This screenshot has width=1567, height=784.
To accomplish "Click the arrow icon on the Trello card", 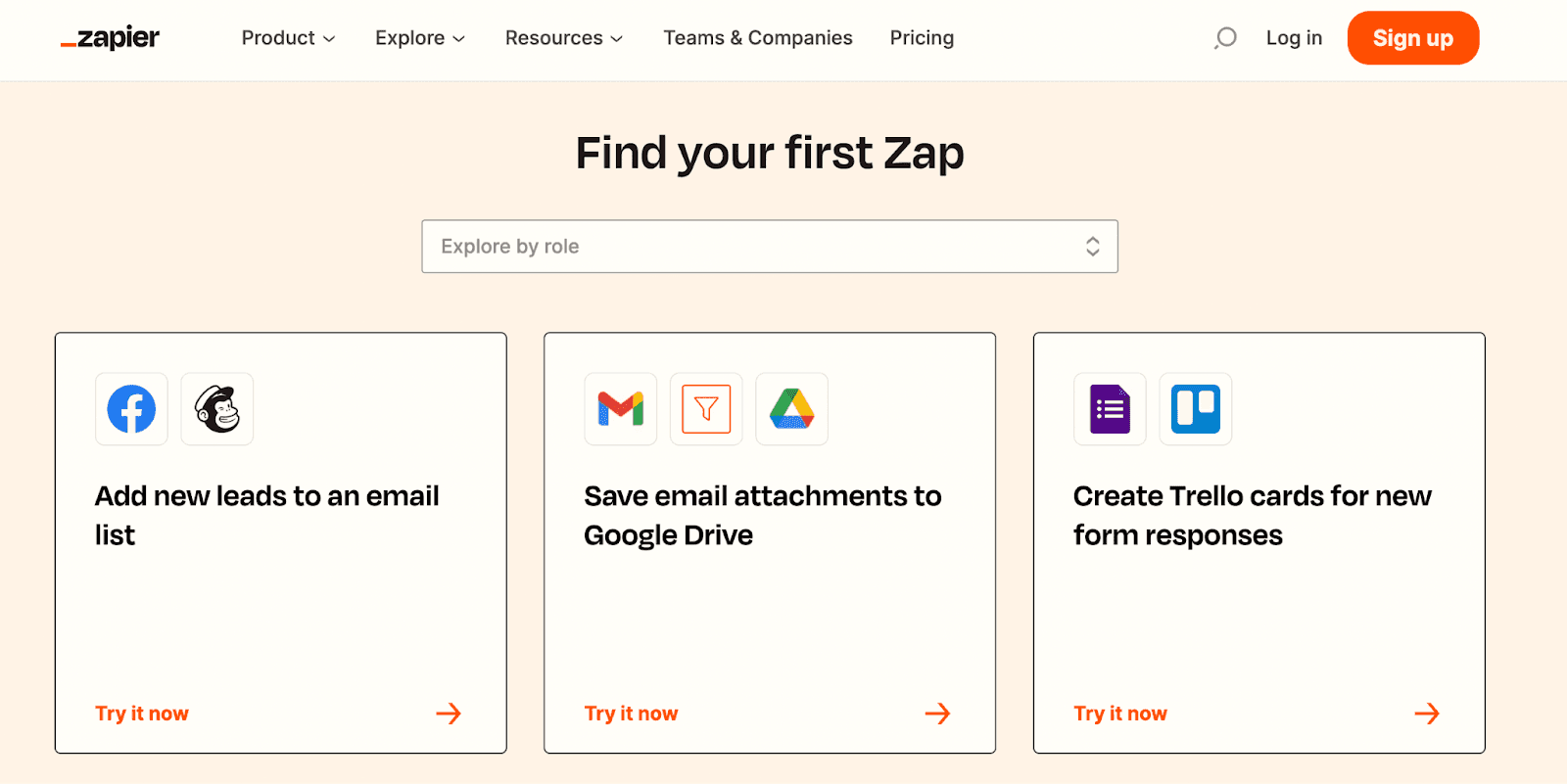I will (x=1426, y=713).
